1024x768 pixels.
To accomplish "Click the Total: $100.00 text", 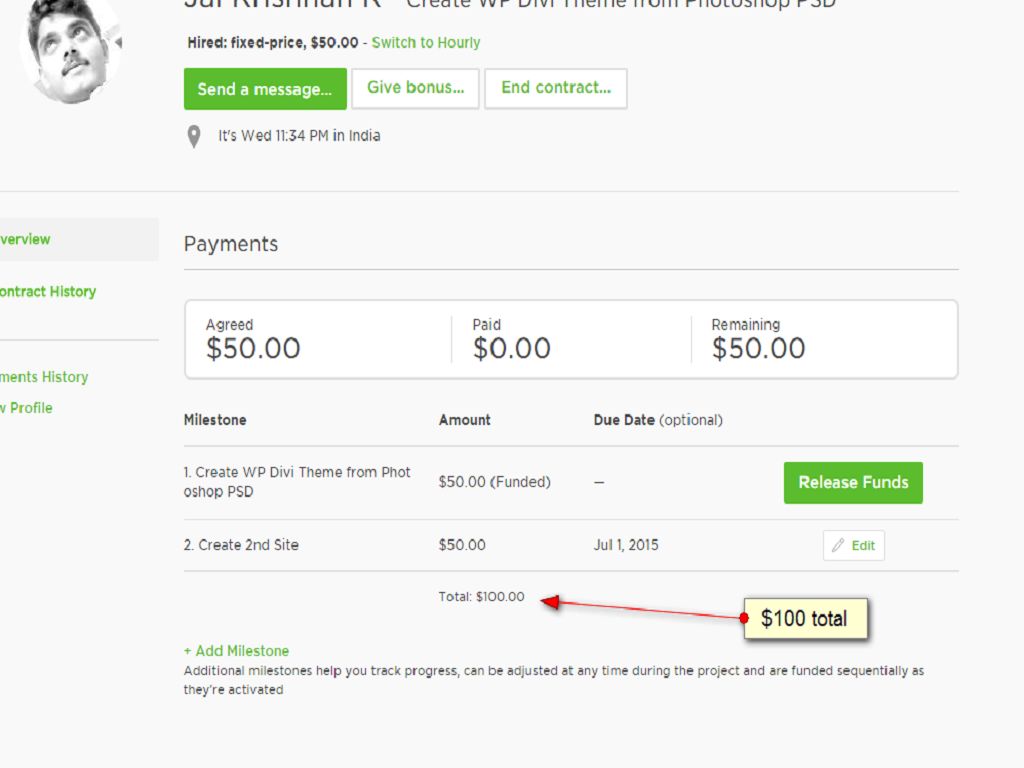I will (x=481, y=597).
